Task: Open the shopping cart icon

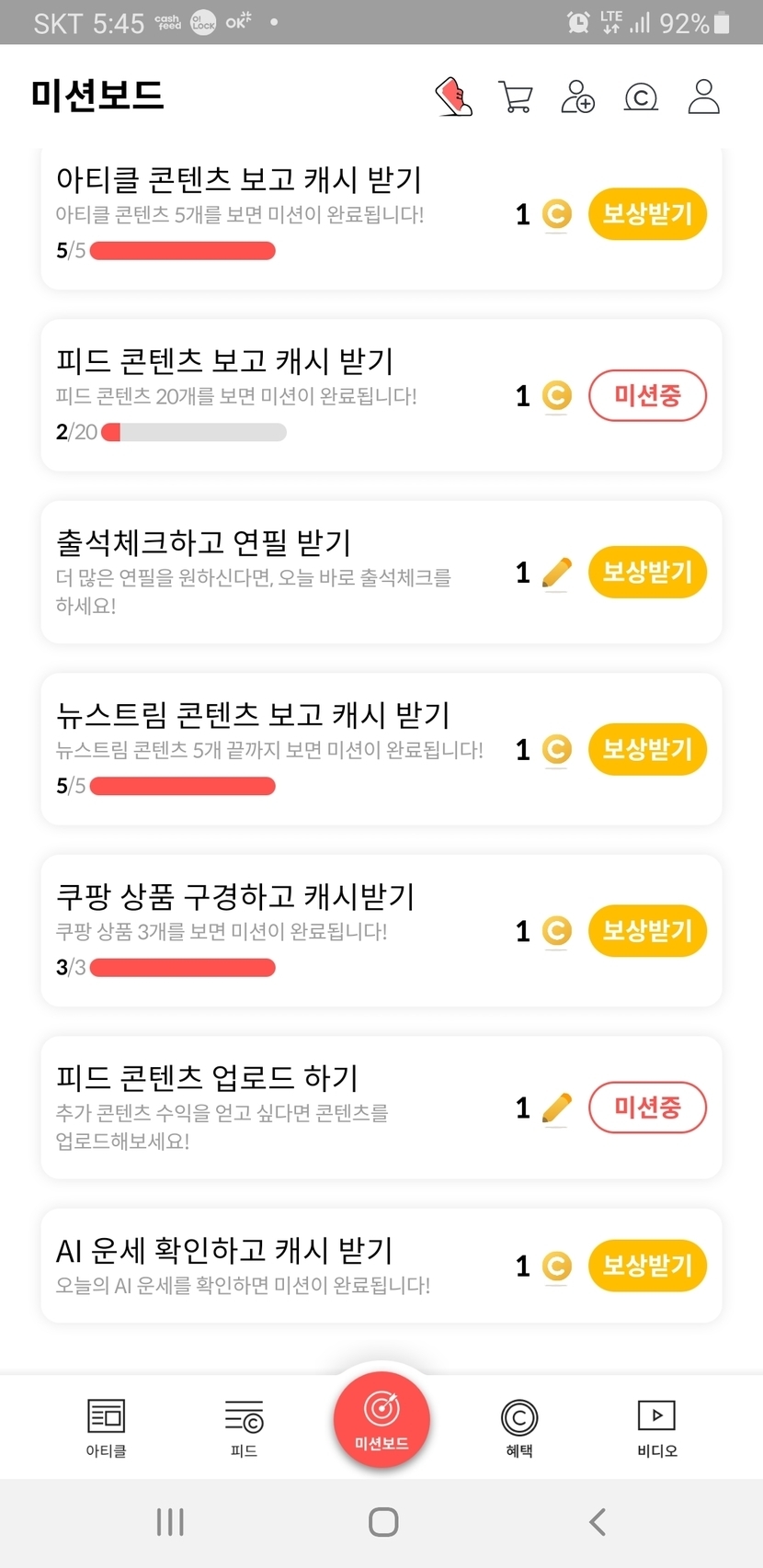Action: [516, 97]
